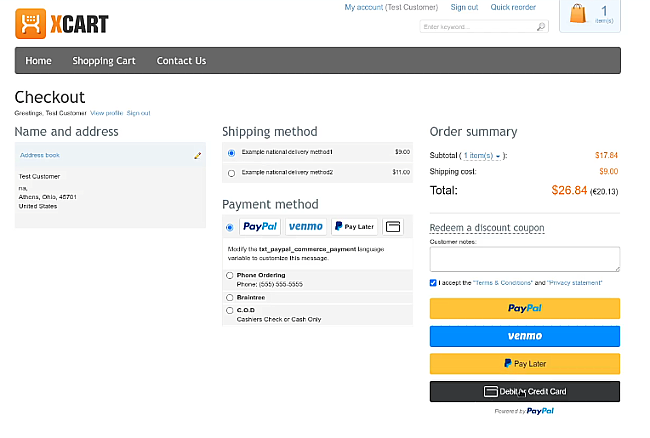Screen dimensions: 650x438
Task: Select Example national delivery method2 radio
Action: (231, 173)
